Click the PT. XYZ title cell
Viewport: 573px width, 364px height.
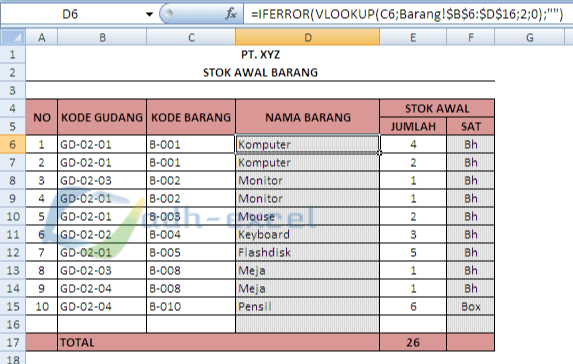(x=260, y=55)
